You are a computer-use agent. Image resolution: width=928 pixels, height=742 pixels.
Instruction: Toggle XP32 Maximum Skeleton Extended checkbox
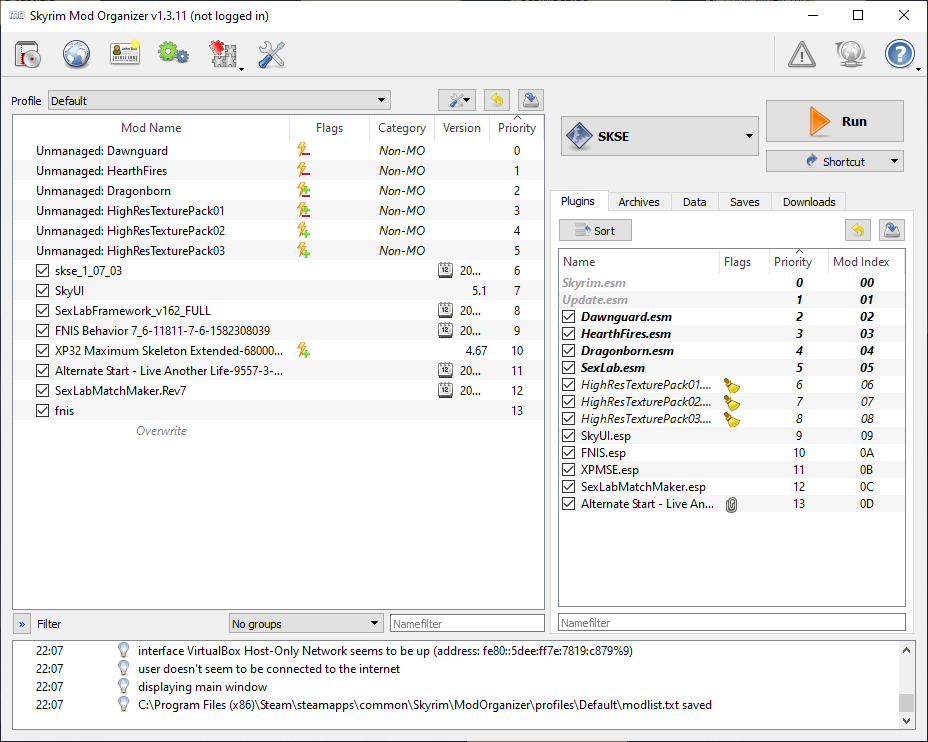[x=42, y=350]
